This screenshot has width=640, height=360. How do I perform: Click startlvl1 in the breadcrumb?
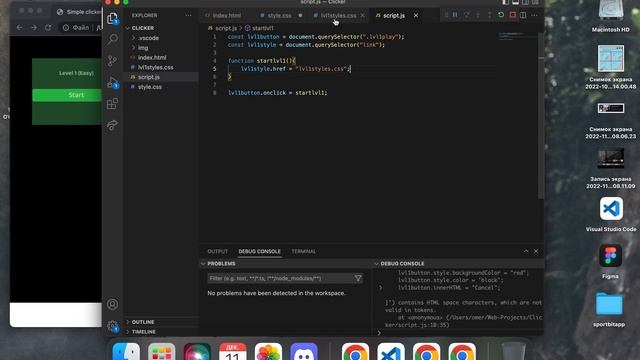pos(262,28)
